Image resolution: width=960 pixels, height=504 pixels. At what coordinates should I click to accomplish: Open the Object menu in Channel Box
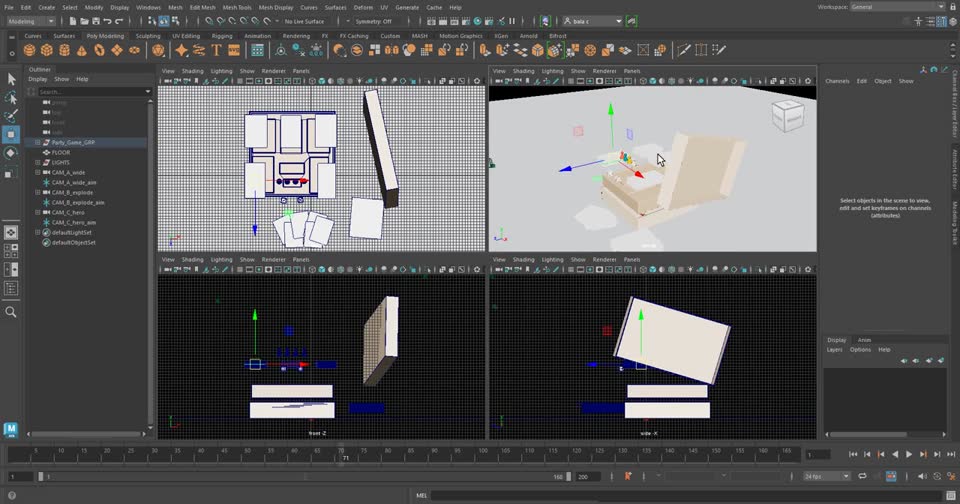tap(882, 81)
